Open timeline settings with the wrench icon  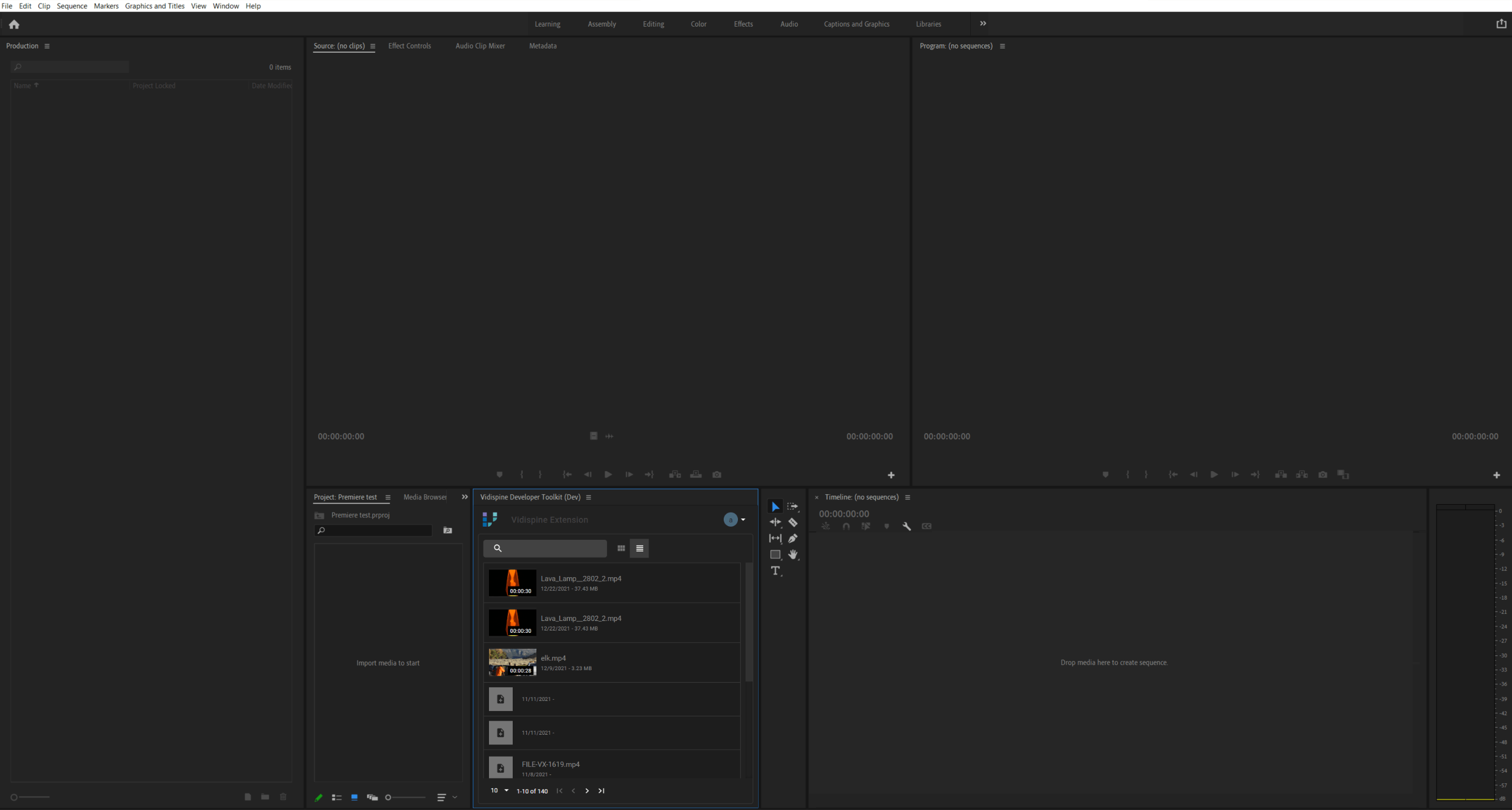click(x=907, y=526)
